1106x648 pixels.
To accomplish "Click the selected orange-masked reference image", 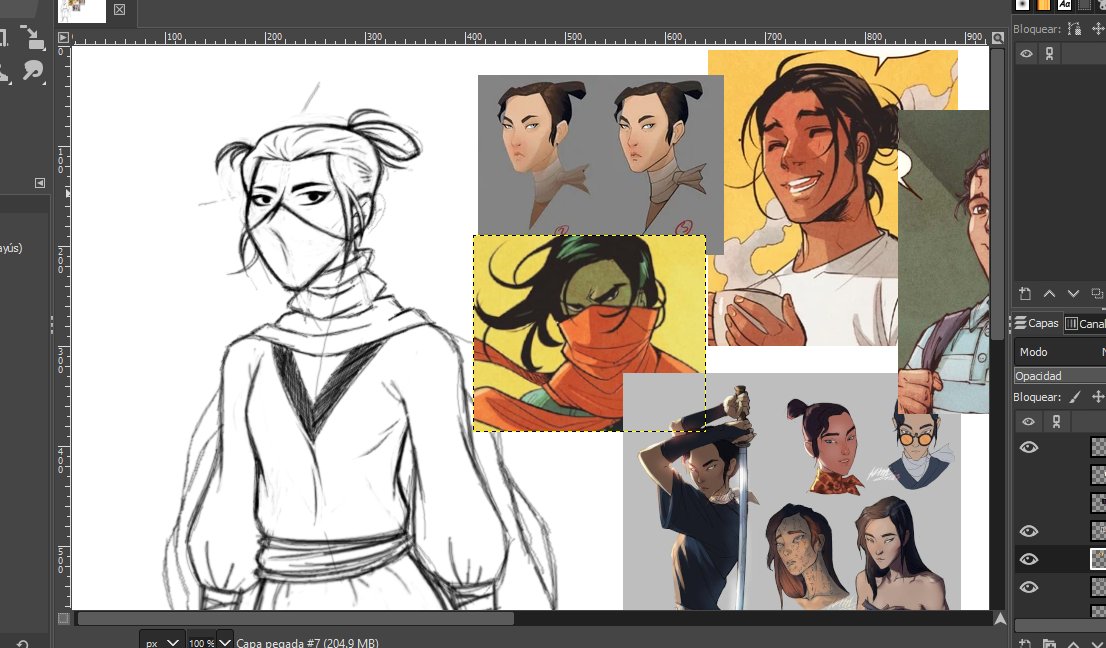I will 589,334.
